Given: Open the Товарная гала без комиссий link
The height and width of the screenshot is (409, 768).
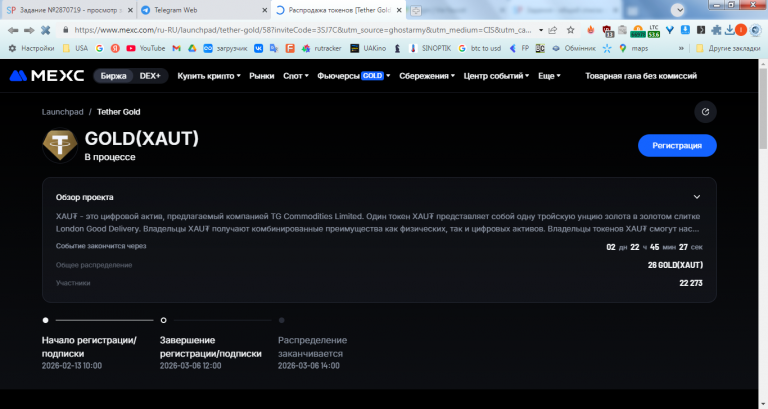Looking at the screenshot, I should (x=641, y=76).
